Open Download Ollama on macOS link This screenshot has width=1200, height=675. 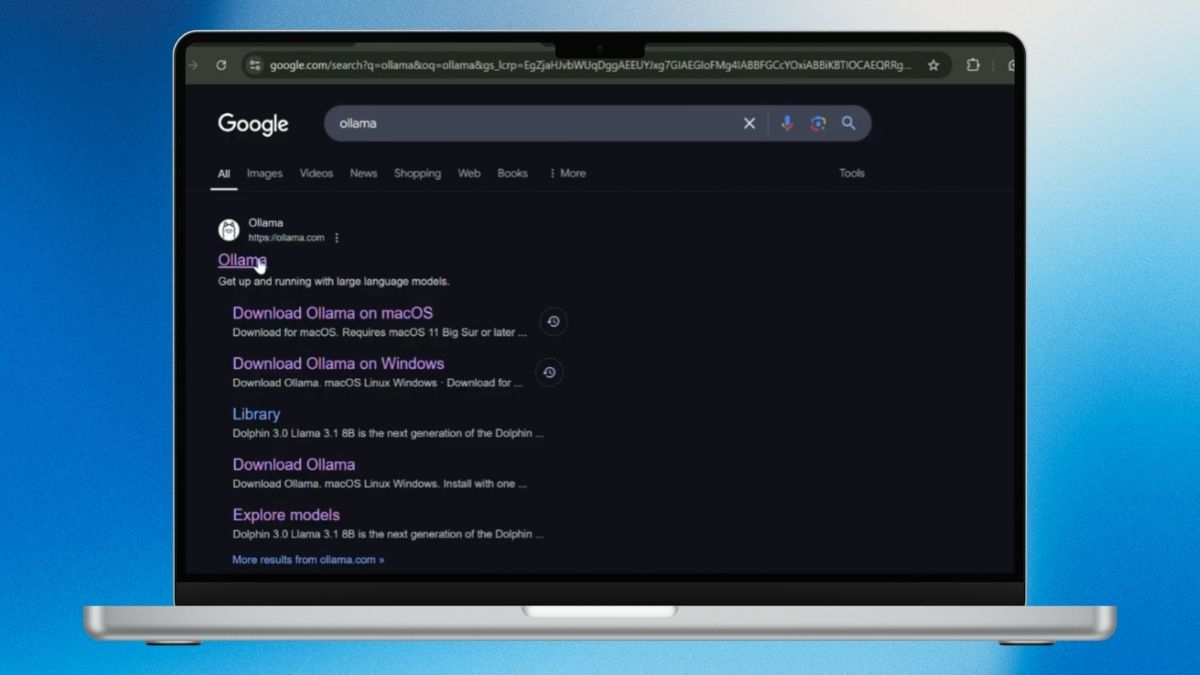333,313
